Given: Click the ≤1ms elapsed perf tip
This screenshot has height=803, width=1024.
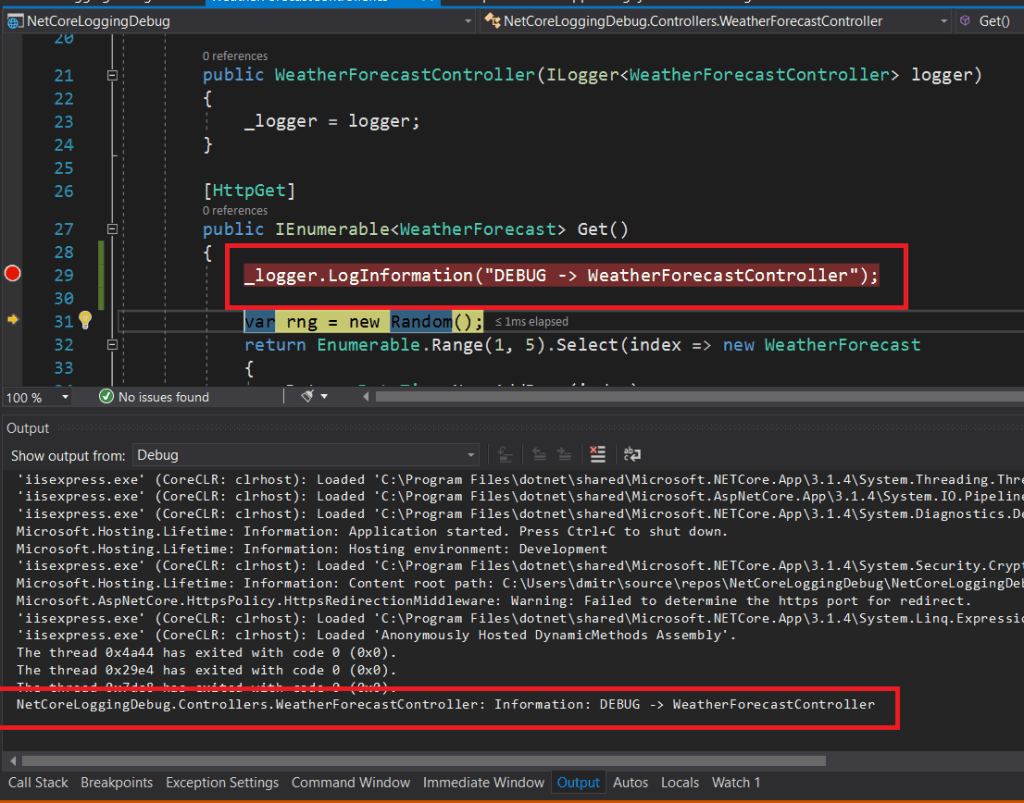Looking at the screenshot, I should (x=532, y=321).
